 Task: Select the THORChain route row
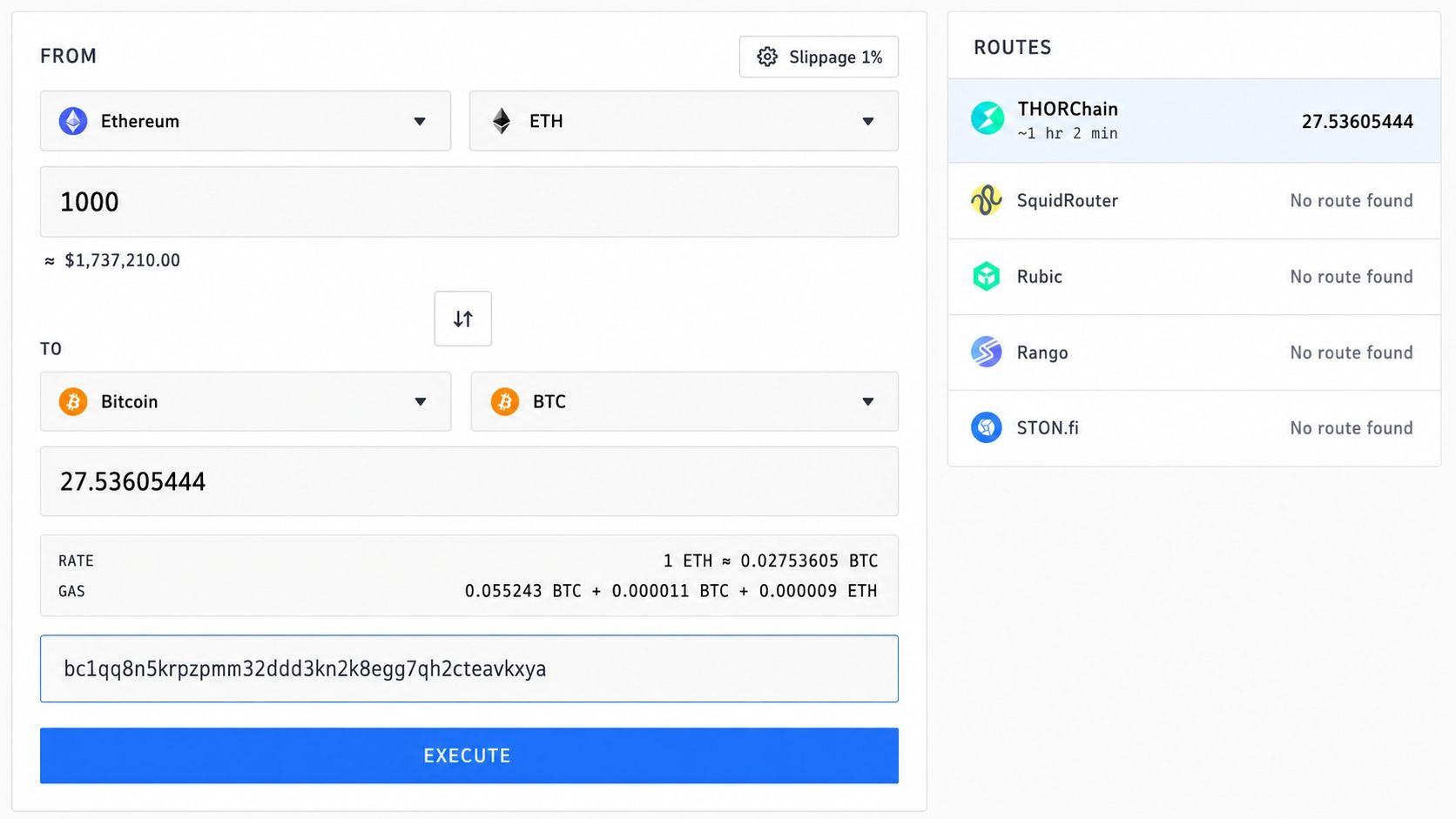(x=1194, y=120)
